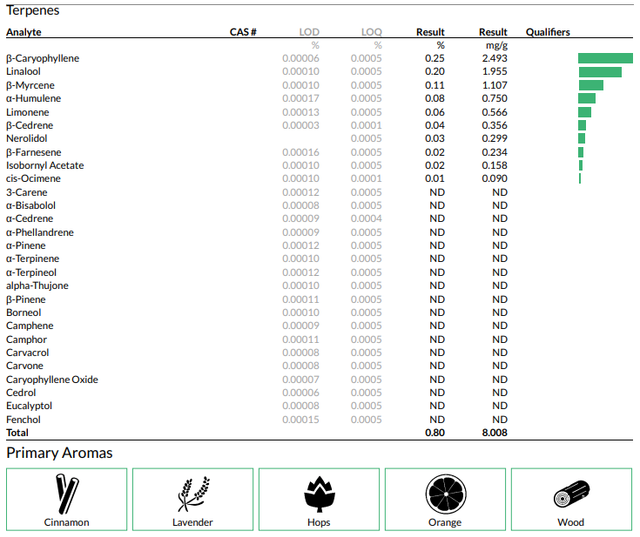Click the total 0.80 percent value
Screen dimensions: 640x537
coord(435,432)
